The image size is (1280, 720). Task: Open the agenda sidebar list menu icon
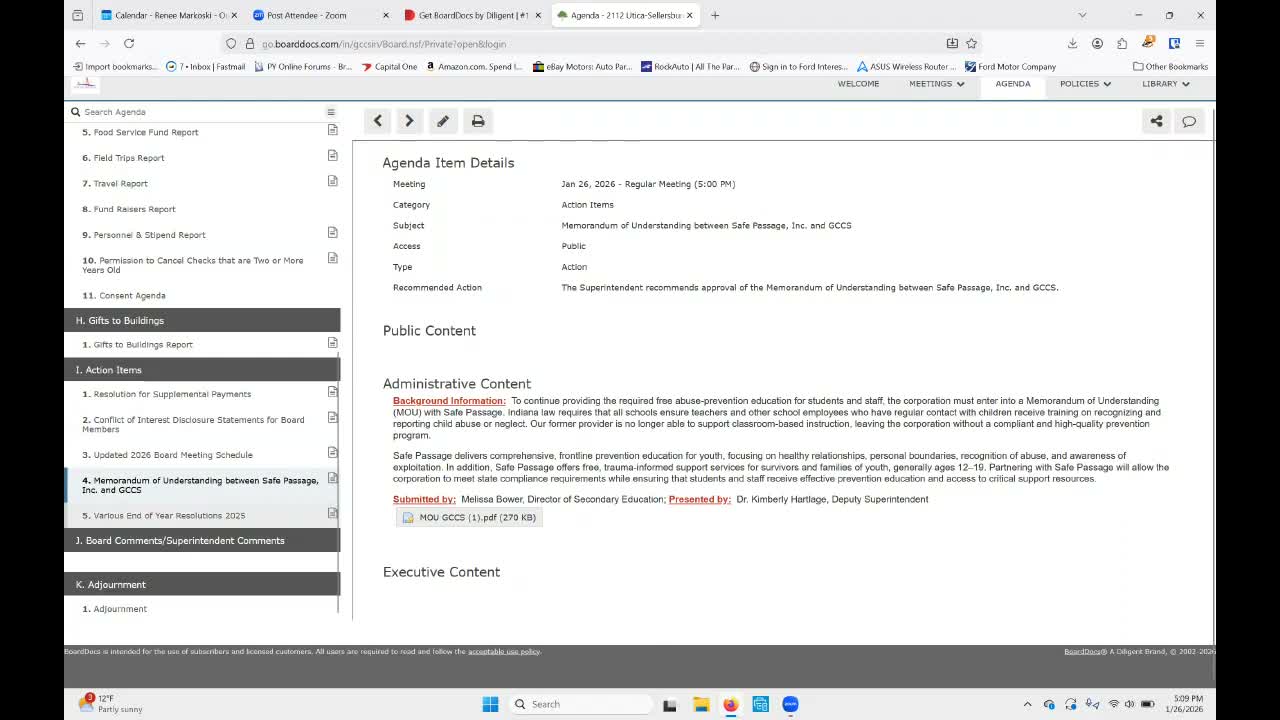pos(331,112)
